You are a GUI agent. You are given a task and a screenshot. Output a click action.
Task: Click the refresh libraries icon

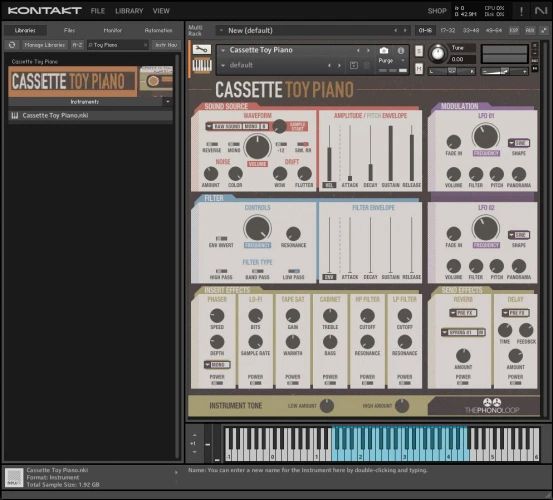click(x=12, y=45)
